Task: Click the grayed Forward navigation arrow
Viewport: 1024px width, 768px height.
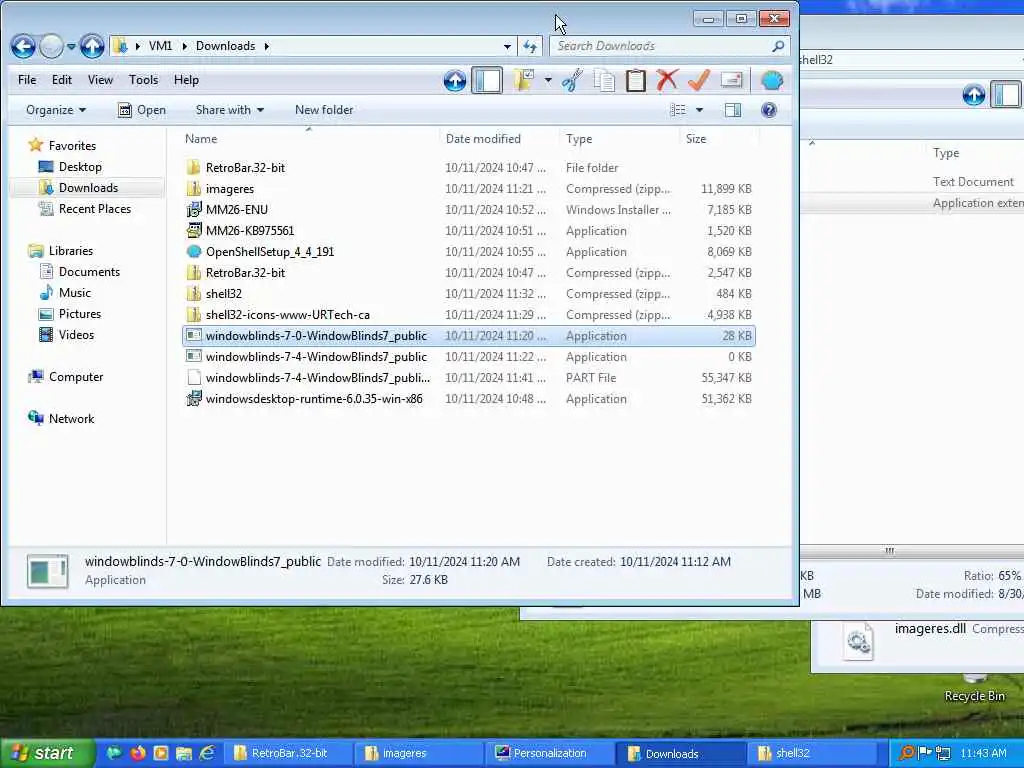Action: [x=51, y=46]
